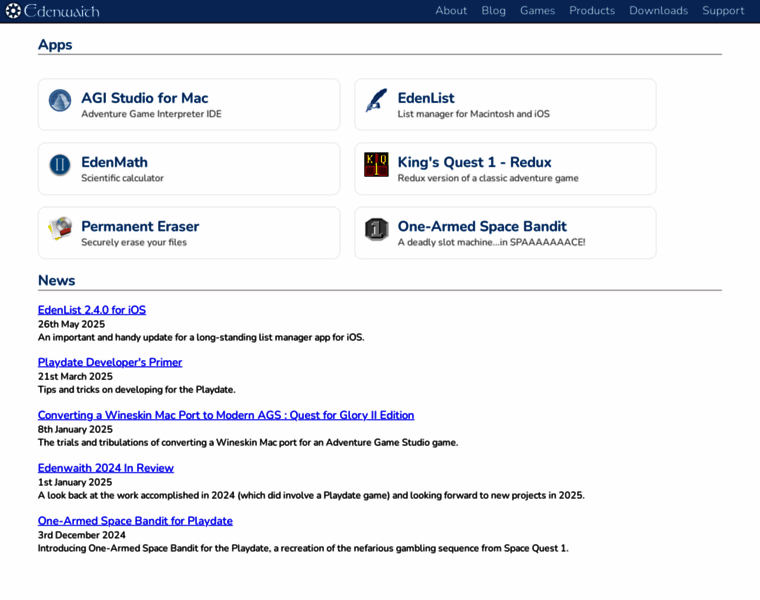
Task: Click 'A deadly slot machine...in SPAAAAAAACE!' text
Action: point(491,242)
